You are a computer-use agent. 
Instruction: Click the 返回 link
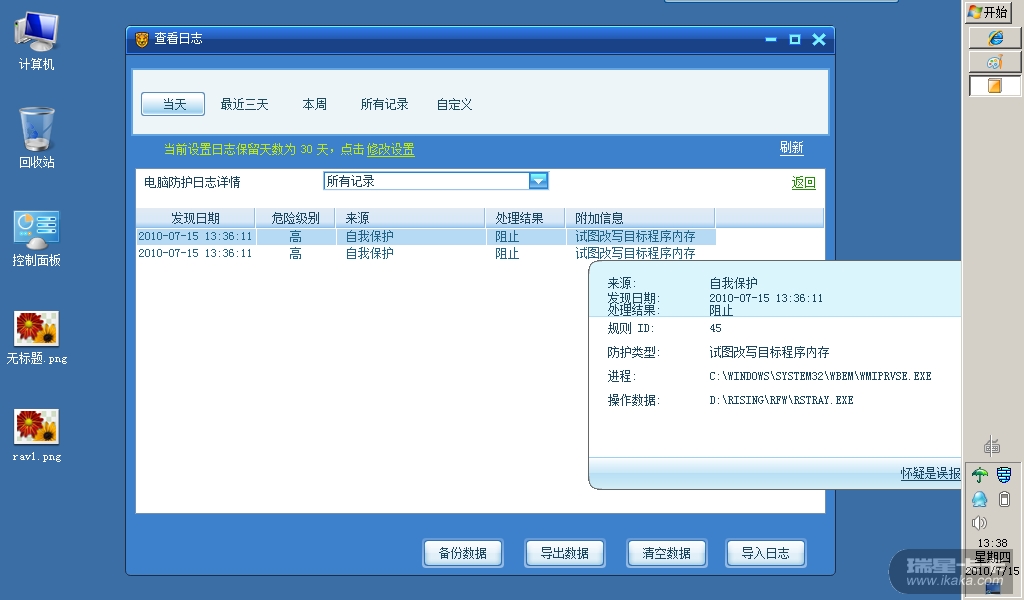tap(804, 183)
